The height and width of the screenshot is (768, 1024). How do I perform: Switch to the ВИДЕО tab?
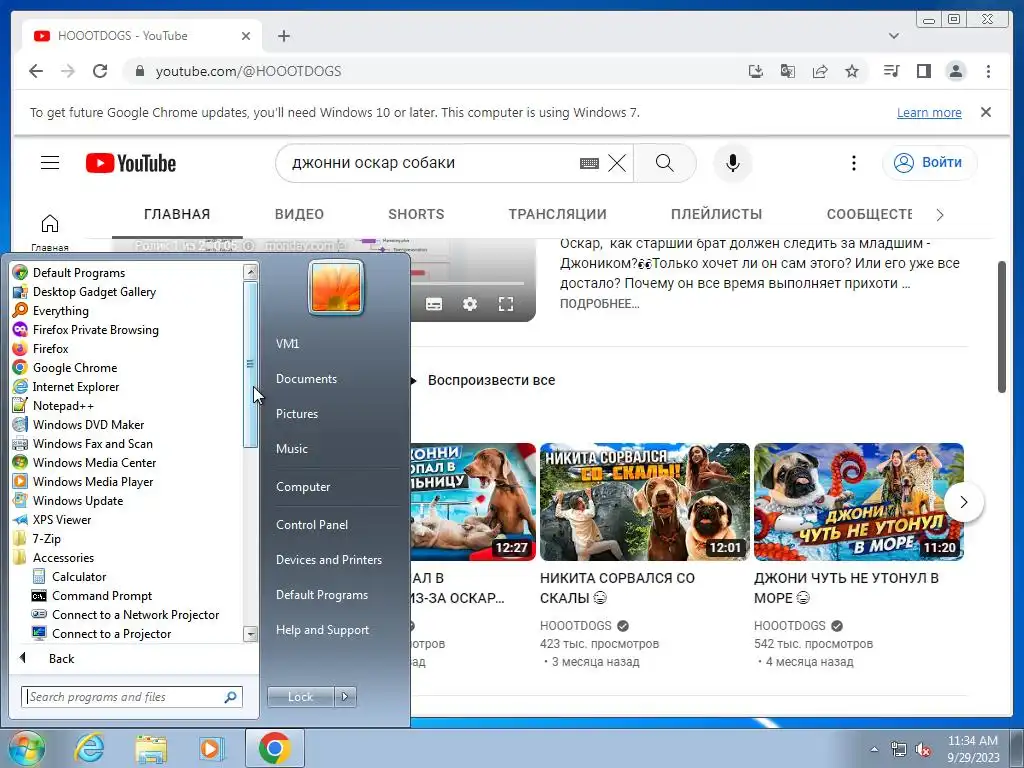point(299,214)
